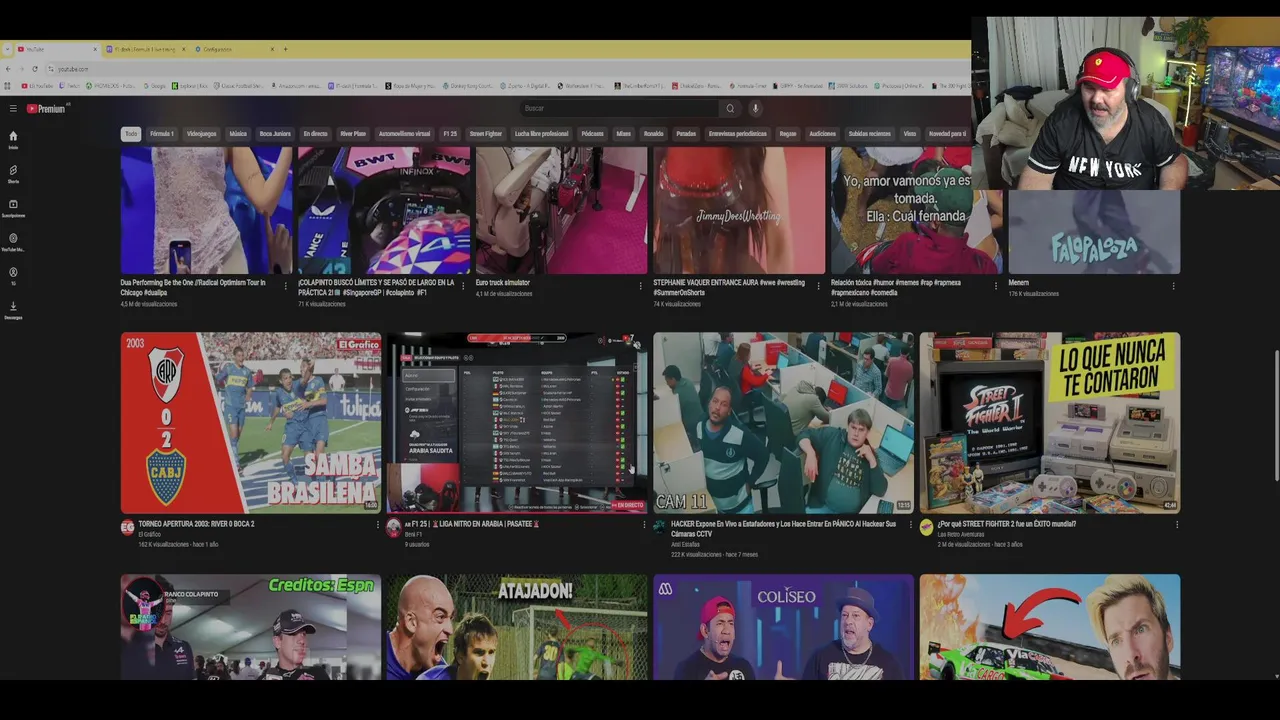
Task: Open ¿Por qué STREET FIGHTER 2 video title
Action: (1007, 524)
